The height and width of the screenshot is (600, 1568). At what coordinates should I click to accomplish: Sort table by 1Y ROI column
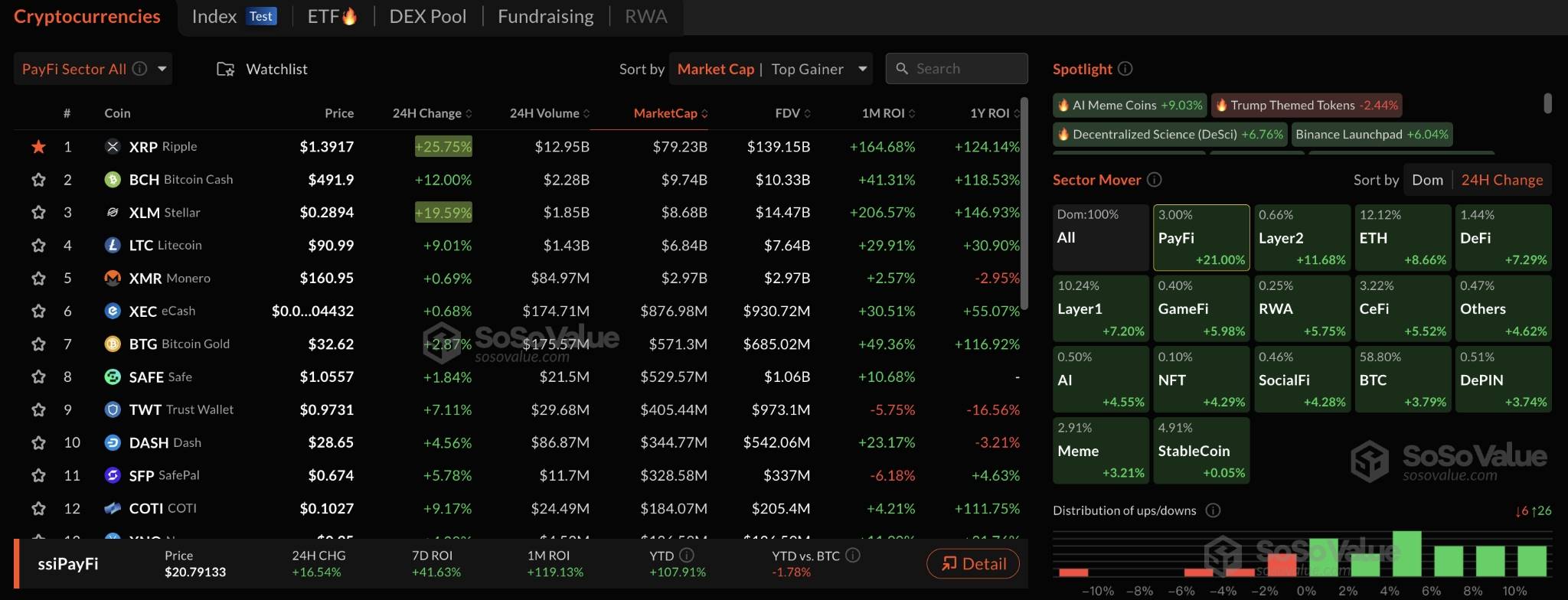pyautogui.click(x=995, y=113)
